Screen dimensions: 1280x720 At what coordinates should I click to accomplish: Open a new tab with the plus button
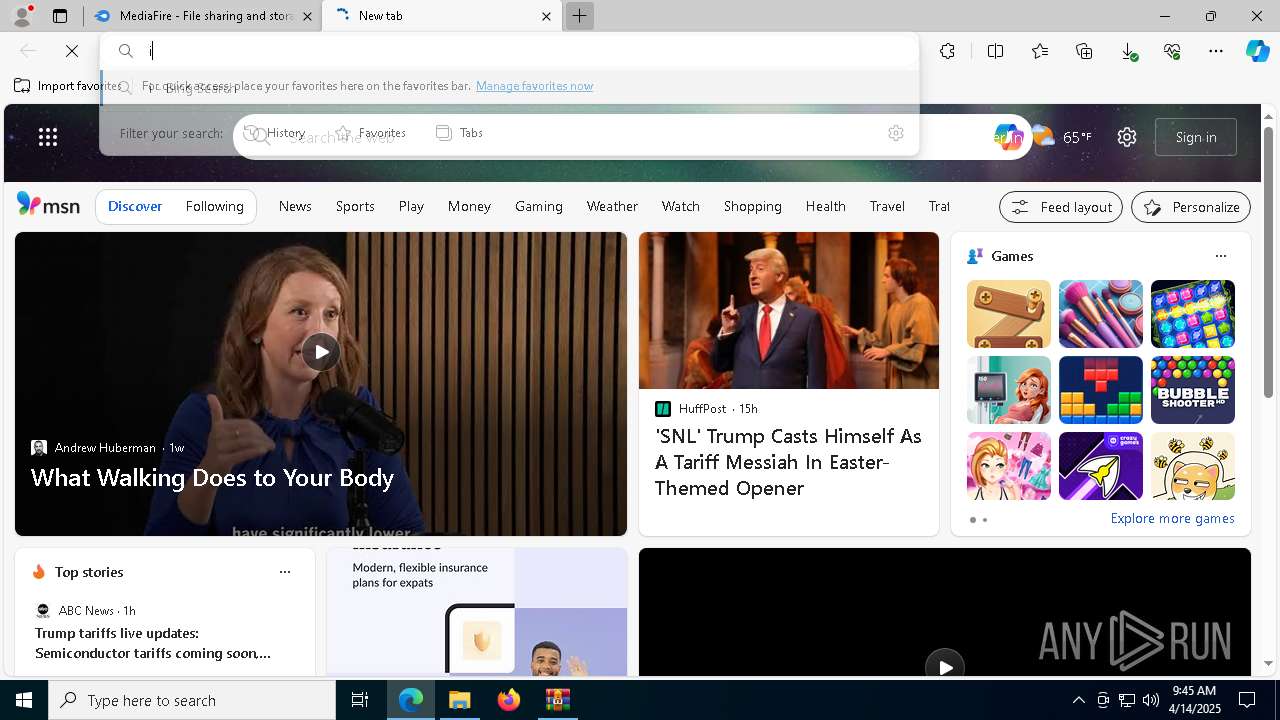point(579,16)
